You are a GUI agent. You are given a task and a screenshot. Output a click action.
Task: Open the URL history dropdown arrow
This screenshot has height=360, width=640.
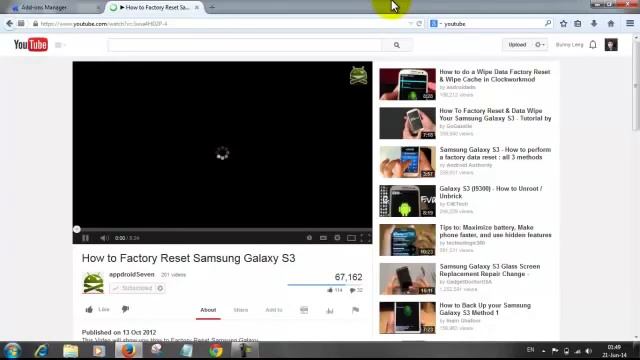coord(410,24)
